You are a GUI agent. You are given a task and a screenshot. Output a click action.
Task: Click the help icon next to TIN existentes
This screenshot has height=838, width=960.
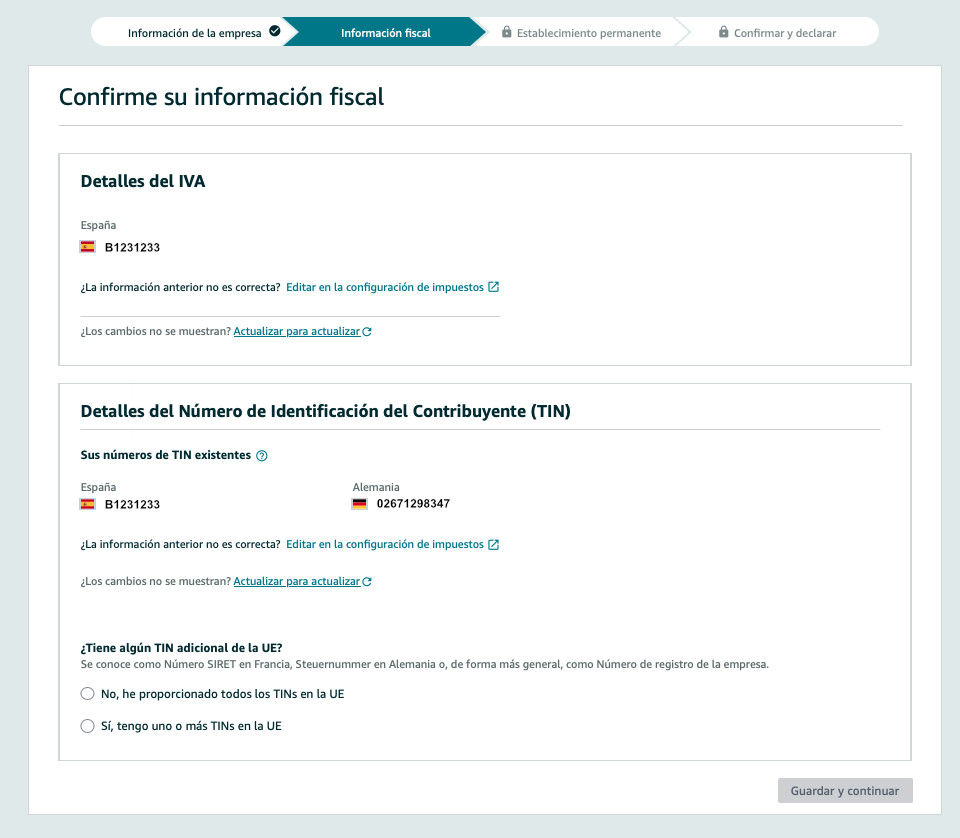click(x=261, y=455)
